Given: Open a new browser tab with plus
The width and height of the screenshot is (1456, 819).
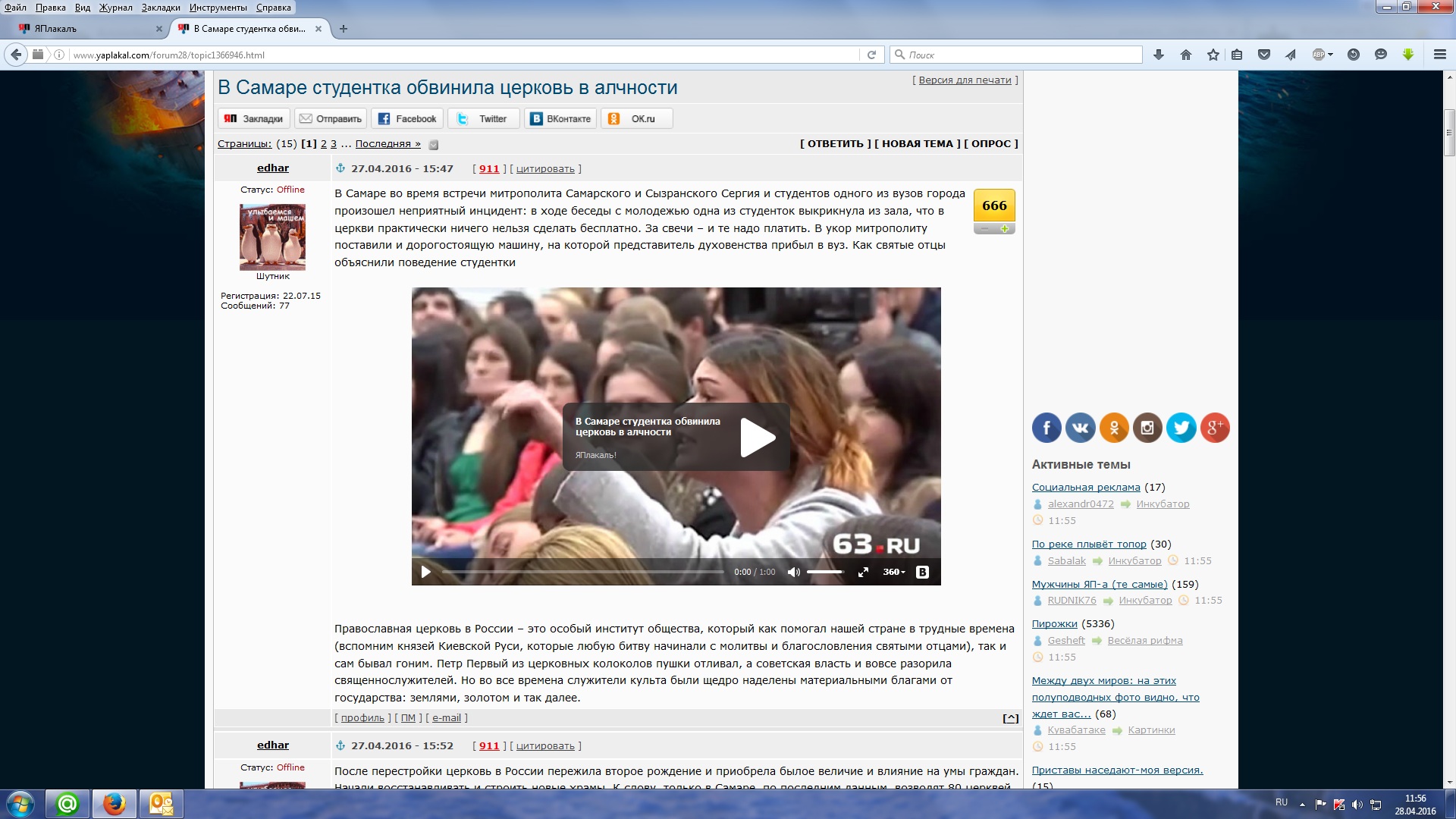Looking at the screenshot, I should 344,29.
